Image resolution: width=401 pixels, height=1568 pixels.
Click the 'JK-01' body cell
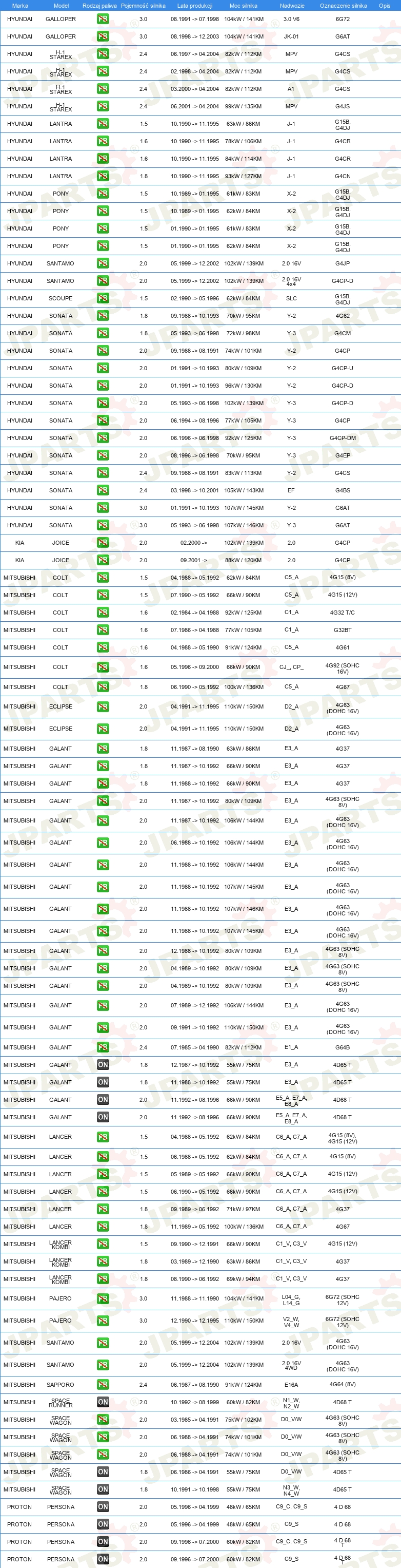coord(291,36)
